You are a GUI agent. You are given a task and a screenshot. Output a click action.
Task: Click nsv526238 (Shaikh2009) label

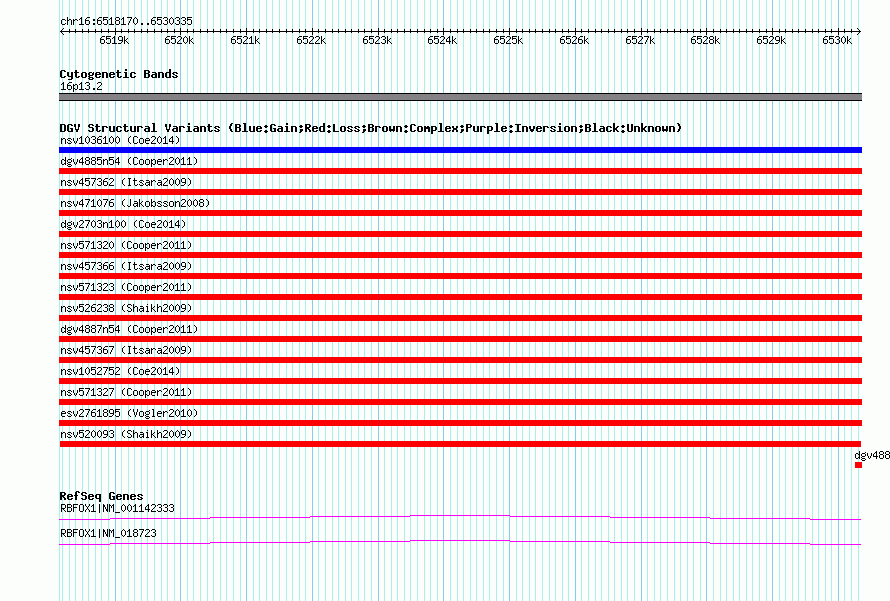click(126, 308)
